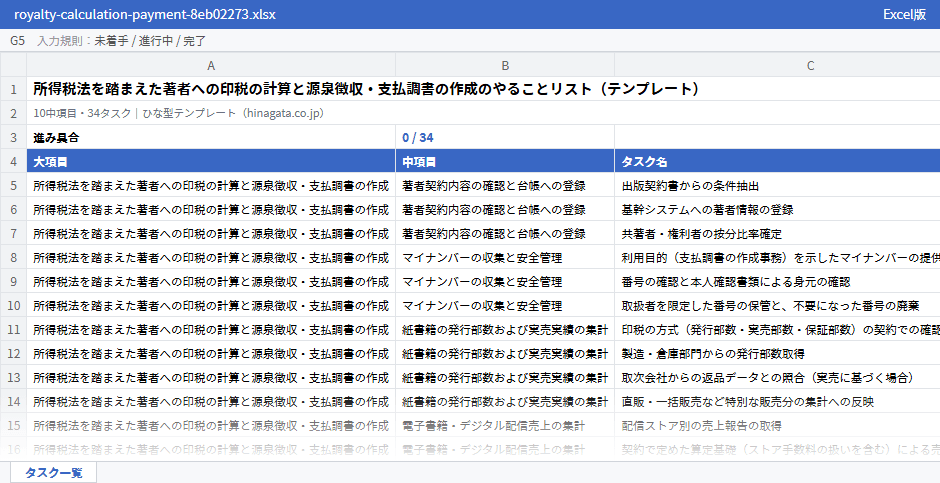
Task: Select row header 4
Action: pyautogui.click(x=13, y=161)
